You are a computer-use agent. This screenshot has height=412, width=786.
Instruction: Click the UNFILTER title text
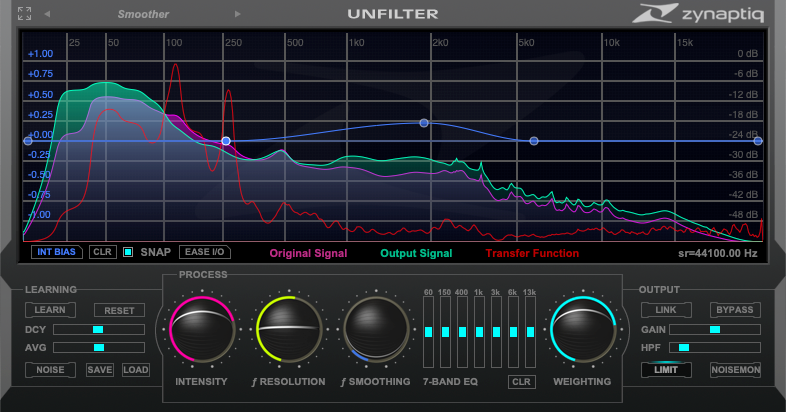click(393, 14)
